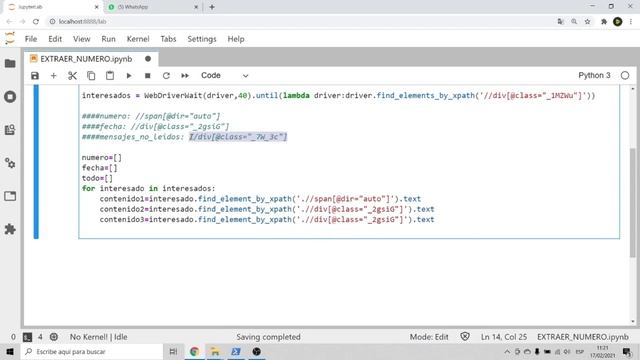640x360 pixels.
Task: Open the Edit menu
Action: click(55, 39)
